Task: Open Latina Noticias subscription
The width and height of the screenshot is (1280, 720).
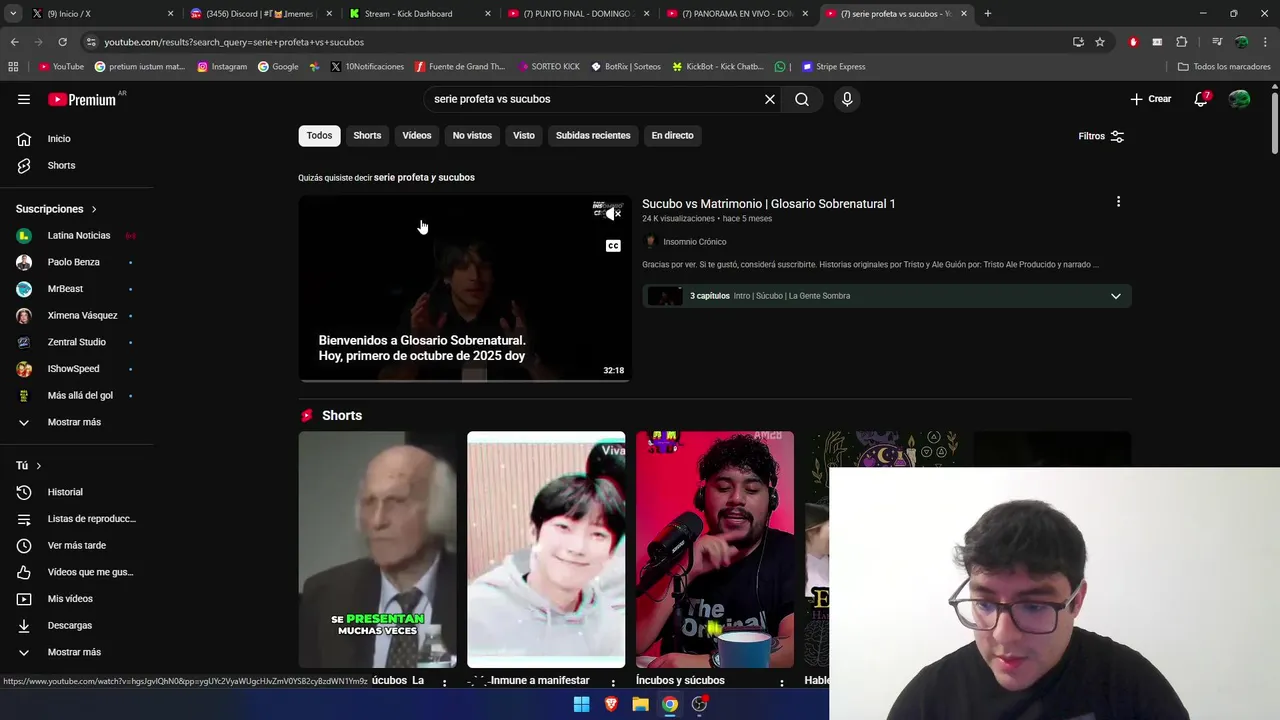Action: click(77, 235)
